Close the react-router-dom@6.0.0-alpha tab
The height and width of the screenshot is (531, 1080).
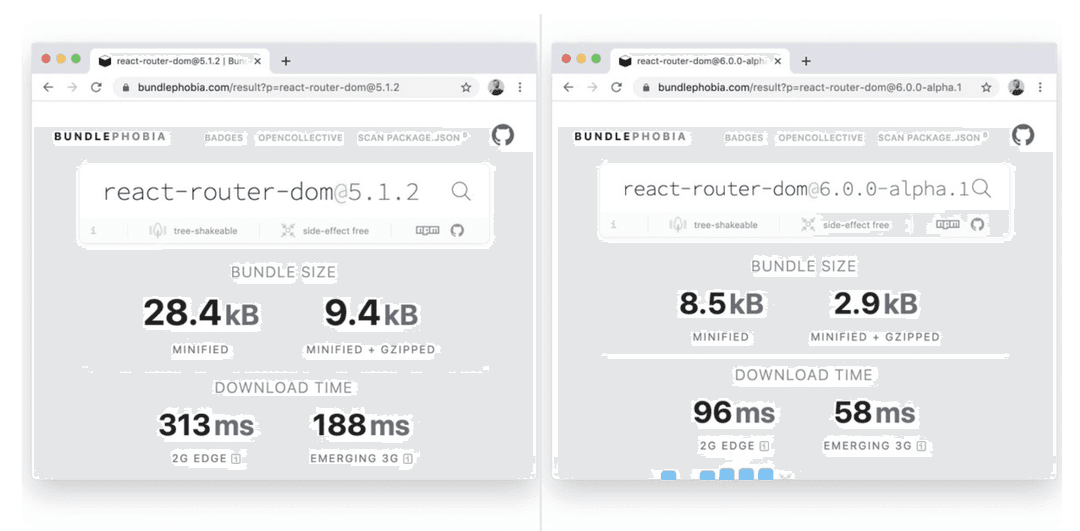(x=778, y=61)
